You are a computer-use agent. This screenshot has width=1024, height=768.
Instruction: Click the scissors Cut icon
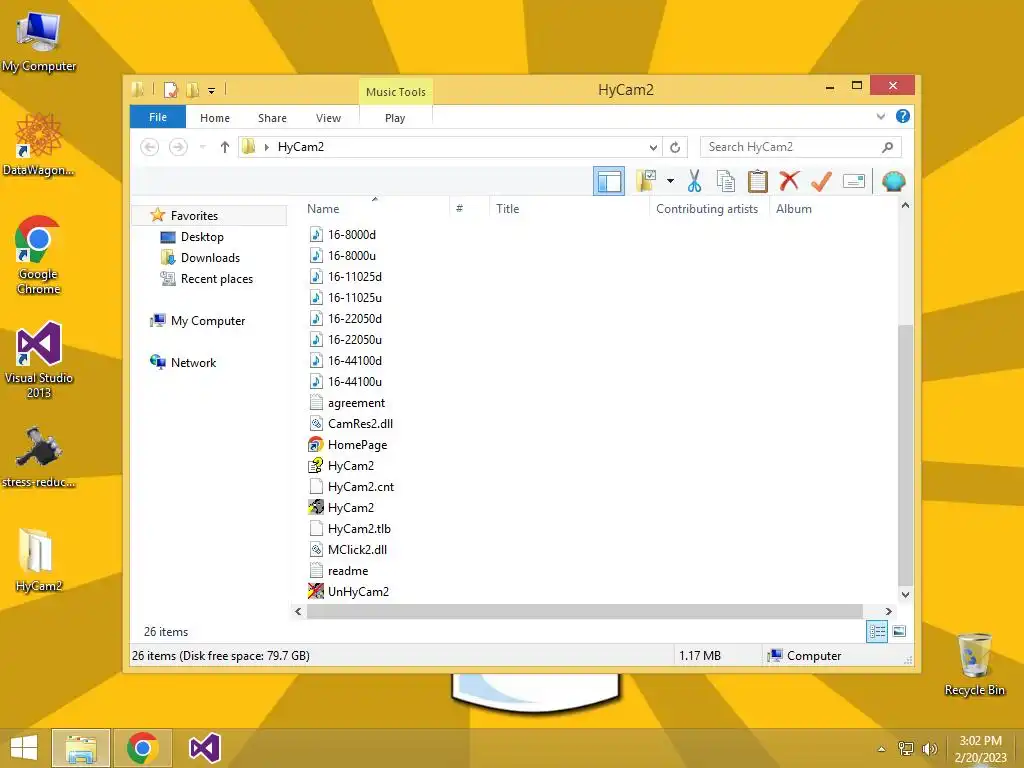694,181
